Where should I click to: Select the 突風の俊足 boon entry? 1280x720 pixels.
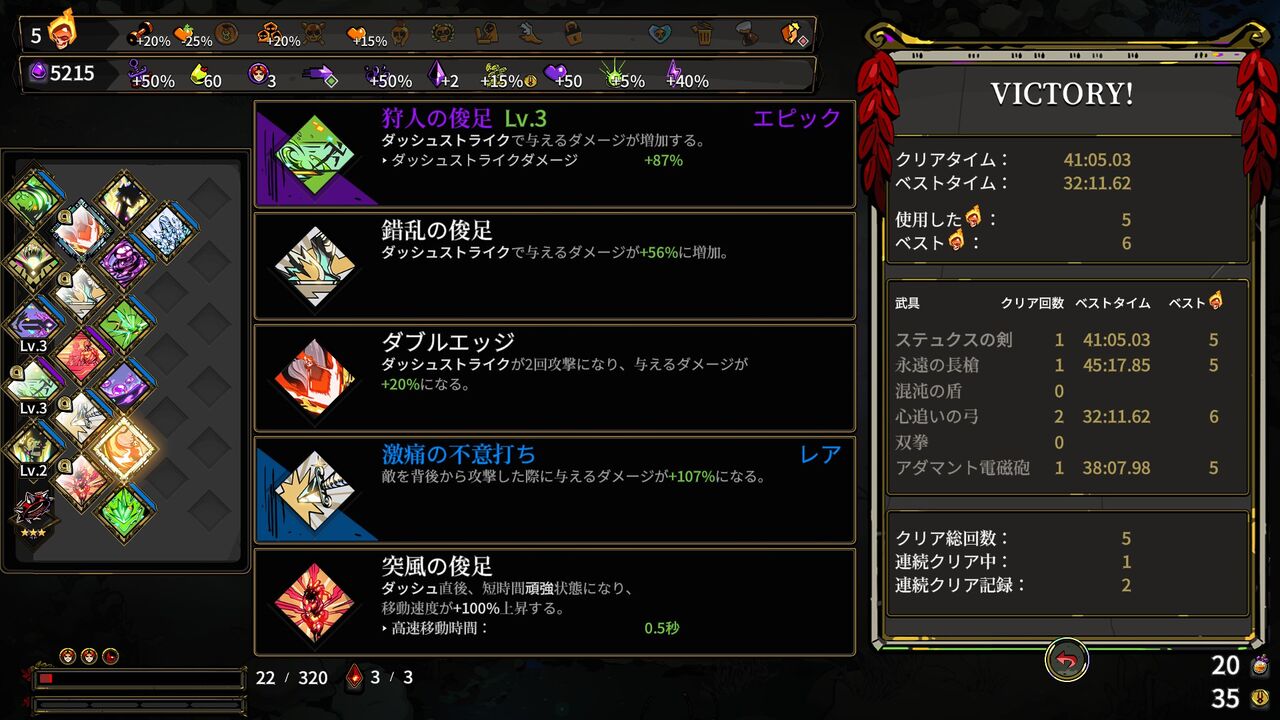coord(555,601)
